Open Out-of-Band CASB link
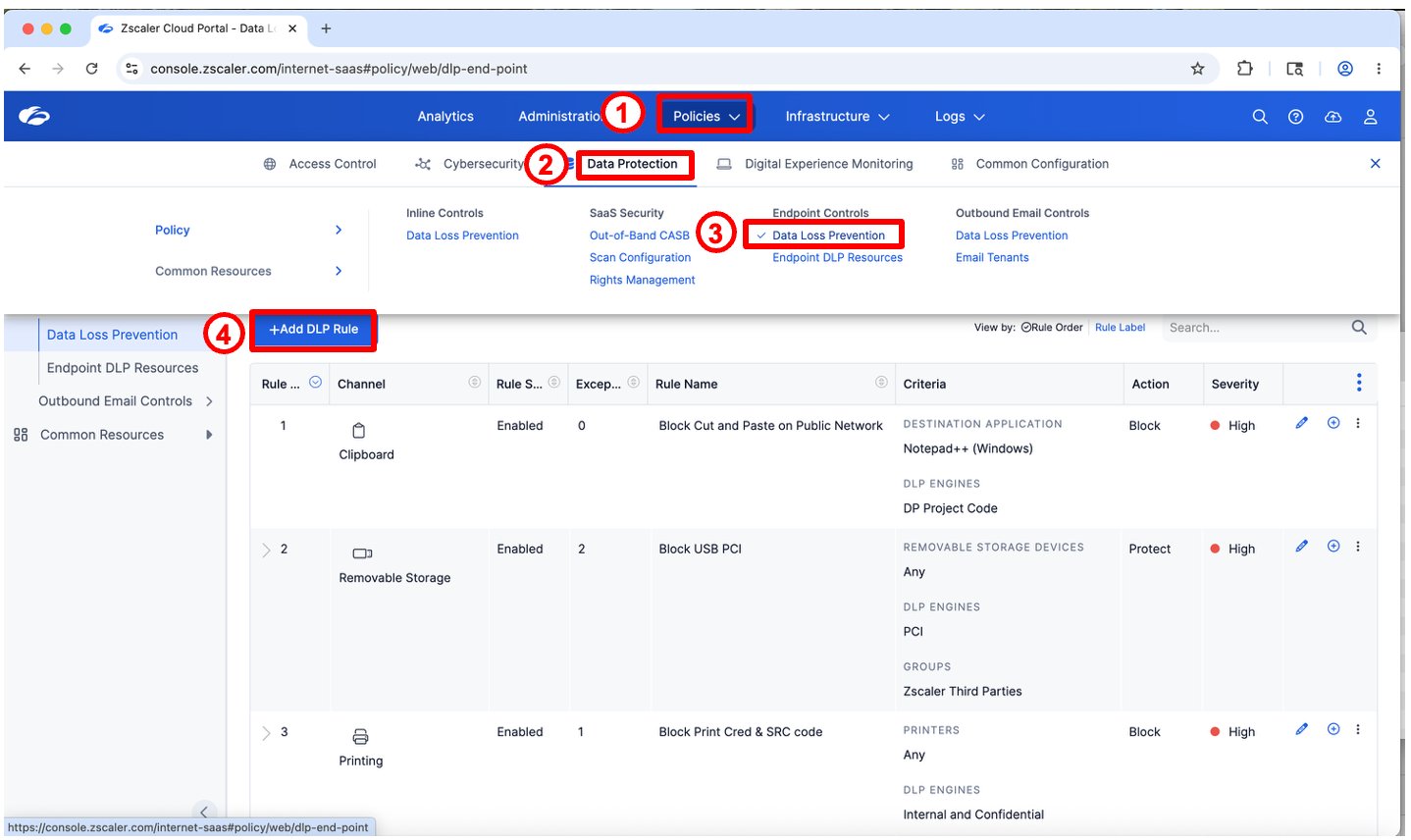The height and width of the screenshot is (840, 1411). tap(640, 236)
